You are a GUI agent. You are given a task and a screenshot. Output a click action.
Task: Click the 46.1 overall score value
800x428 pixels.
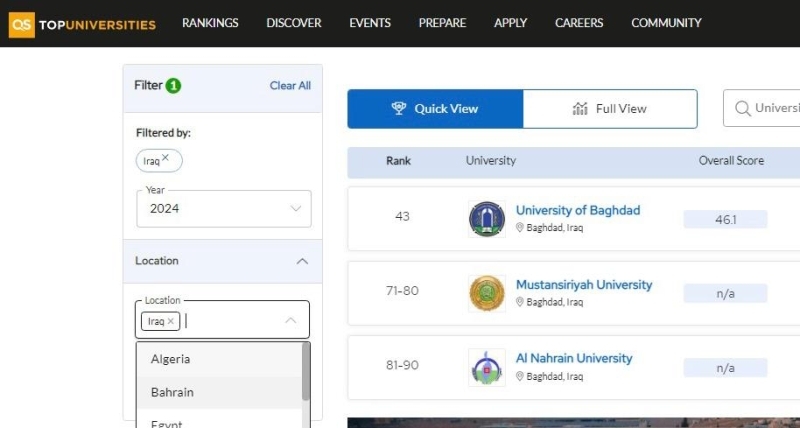point(726,219)
